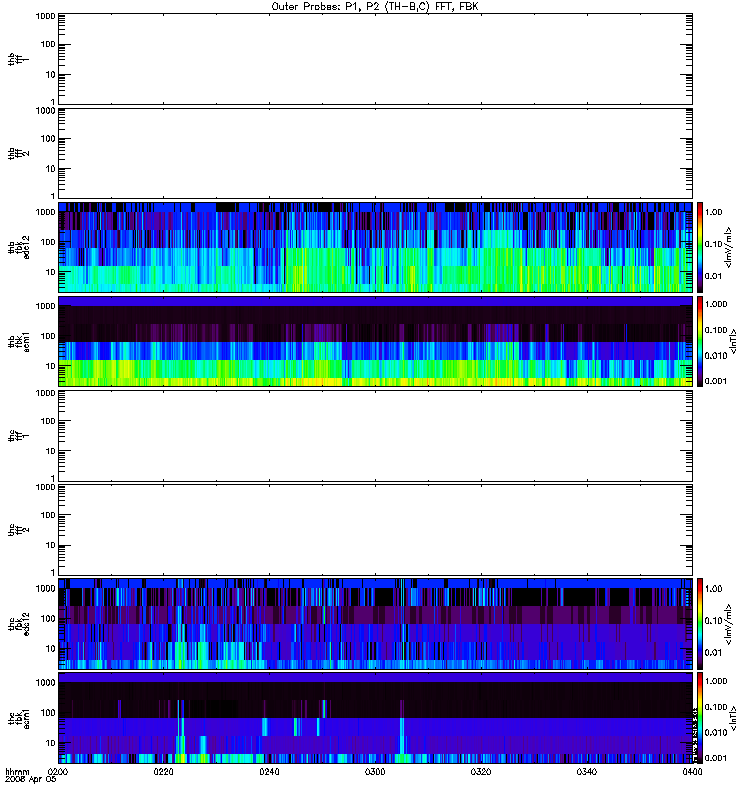Click the thc fbk scm1 spectrogram panel

376,718
